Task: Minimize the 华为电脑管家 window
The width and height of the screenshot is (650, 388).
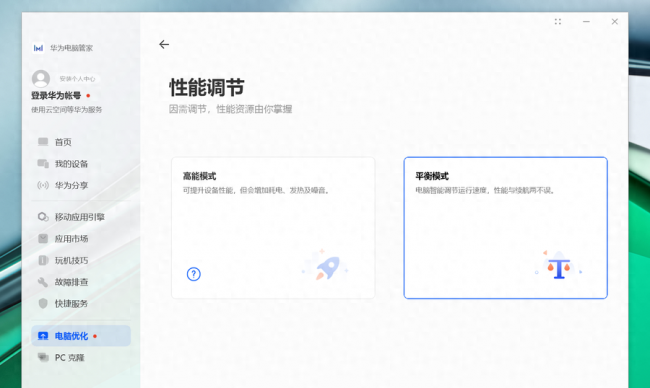Action: [x=586, y=22]
